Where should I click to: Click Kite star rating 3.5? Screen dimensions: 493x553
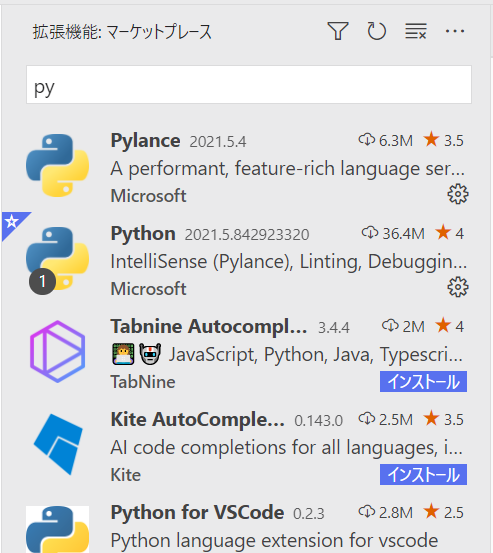[x=444, y=419]
